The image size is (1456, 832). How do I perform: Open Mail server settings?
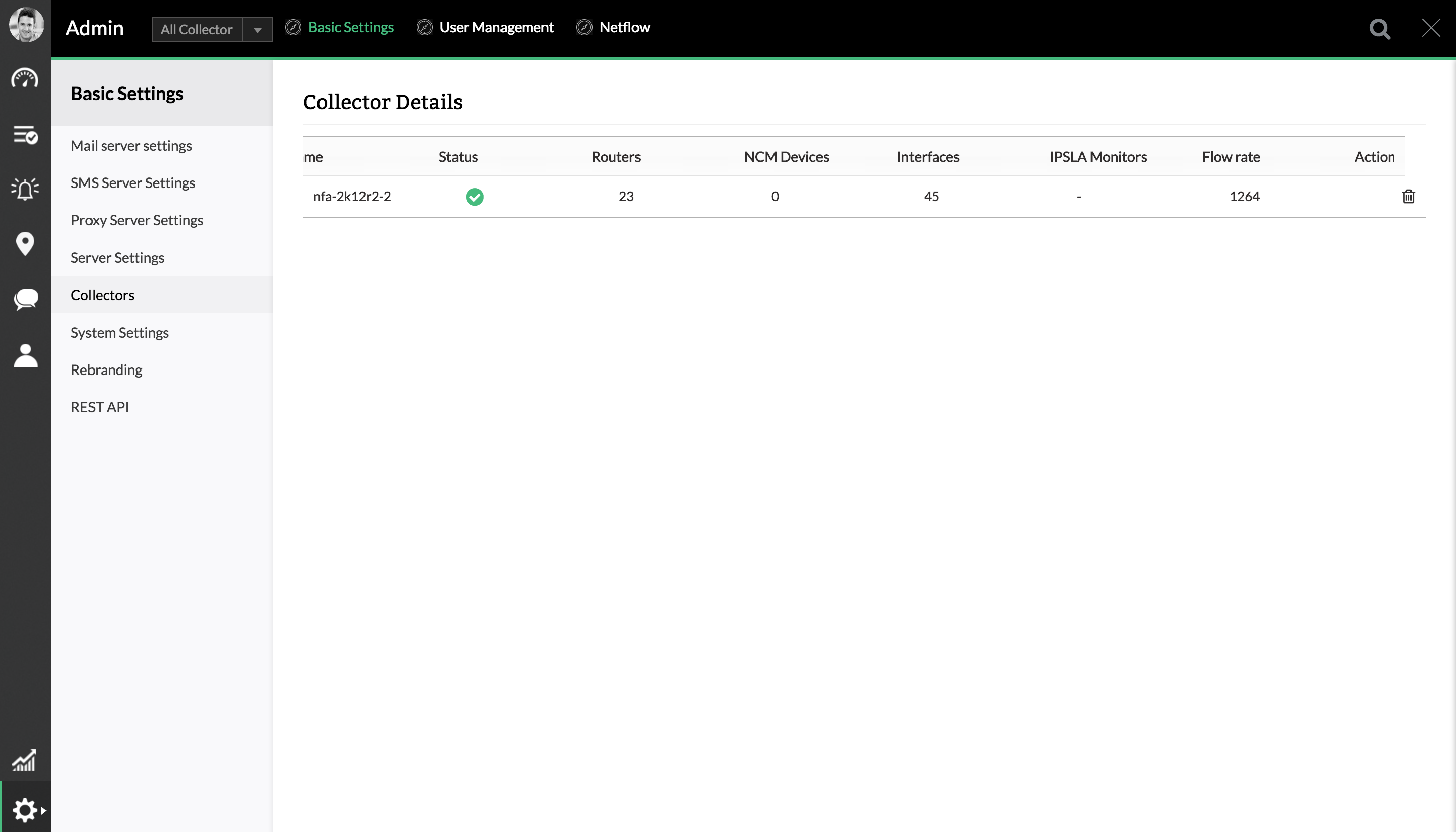(131, 146)
